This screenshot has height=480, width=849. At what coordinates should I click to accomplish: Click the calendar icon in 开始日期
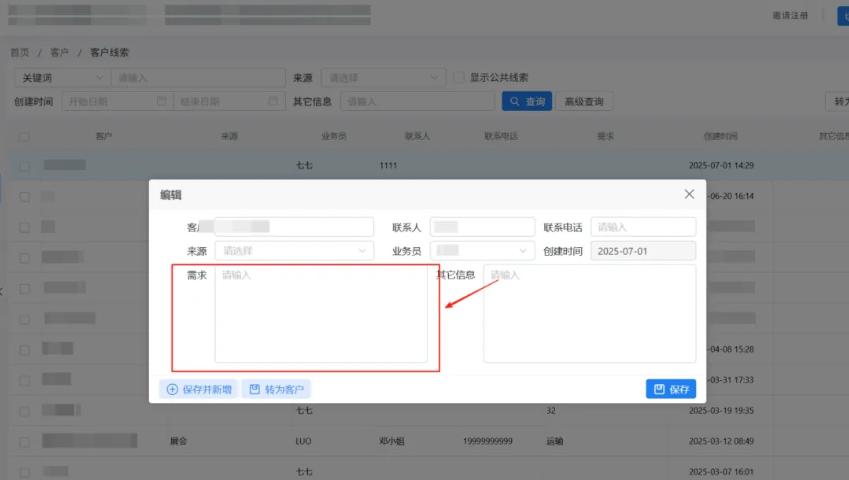pyautogui.click(x=161, y=101)
